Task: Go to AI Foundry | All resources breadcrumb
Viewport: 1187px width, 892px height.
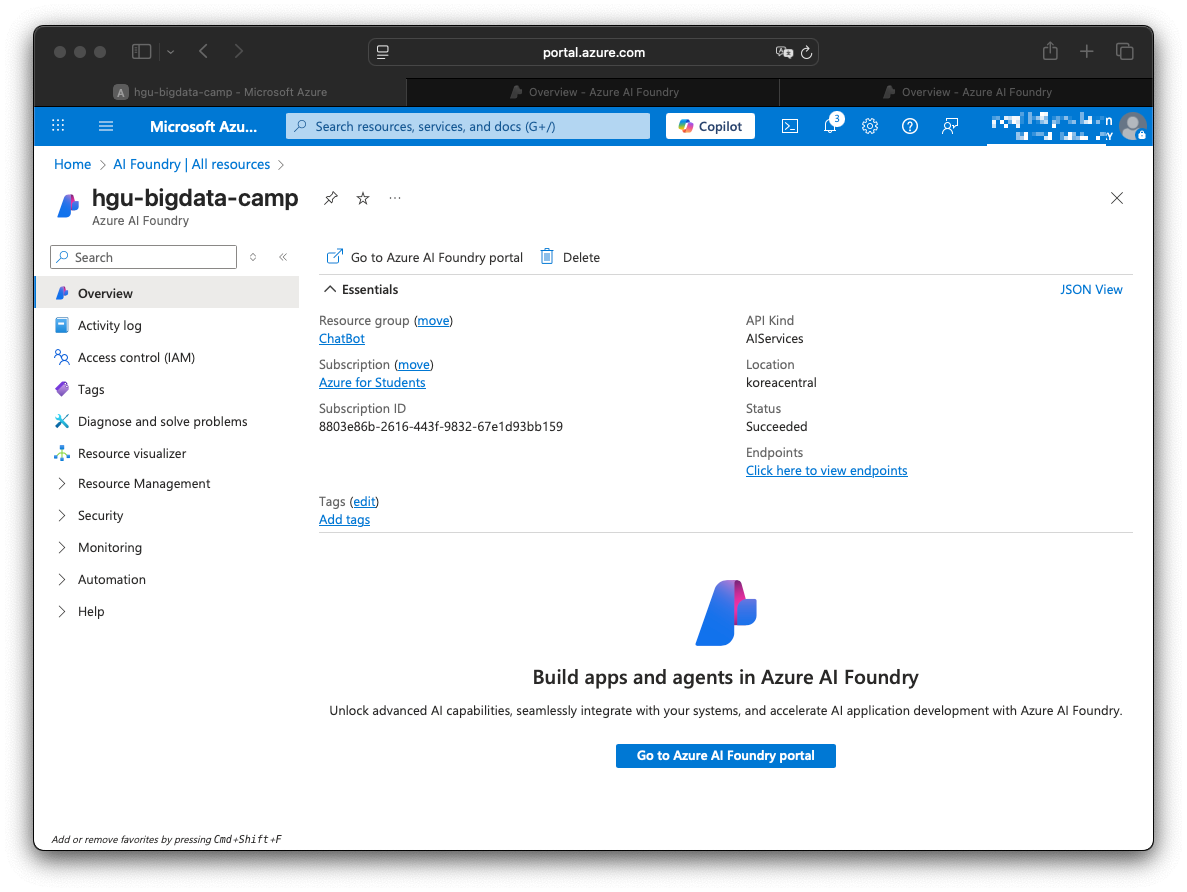Action: click(192, 164)
